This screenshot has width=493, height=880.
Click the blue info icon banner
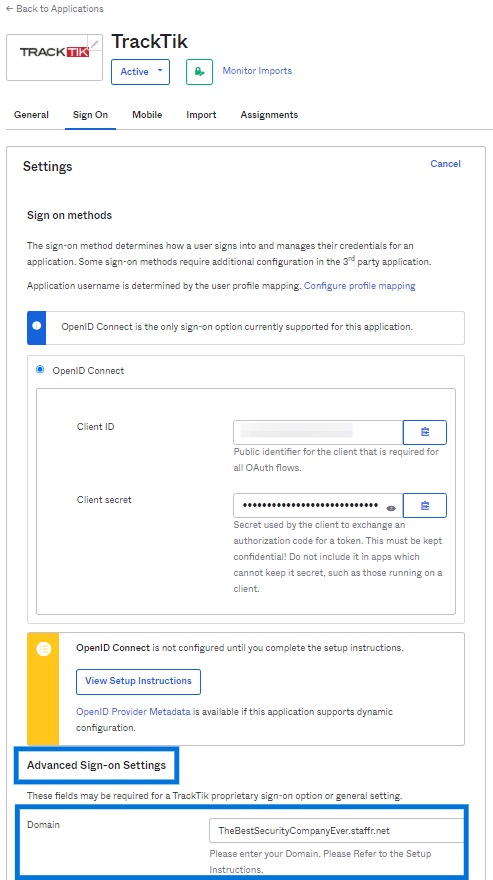tap(36, 328)
